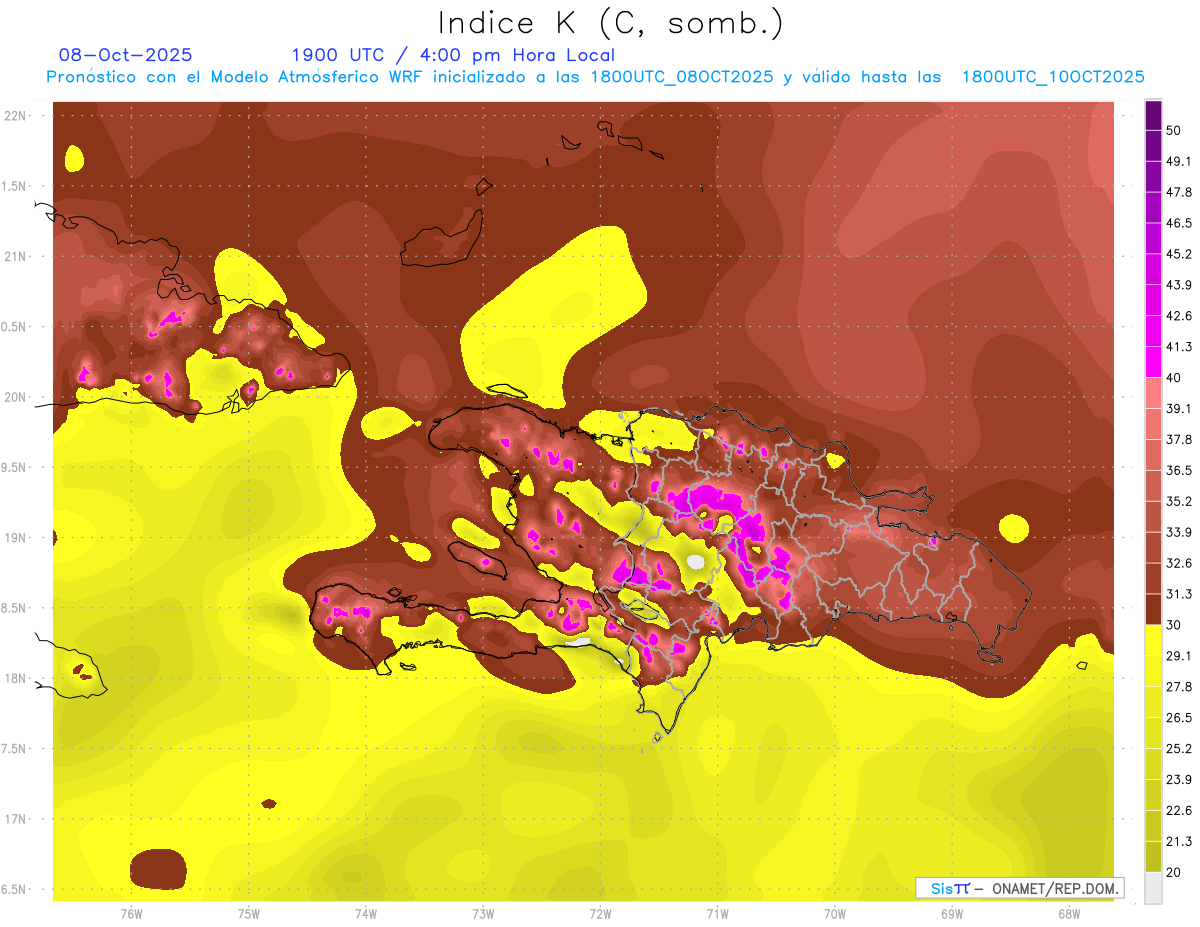Click colorbar value '37.8'

tap(1180, 440)
